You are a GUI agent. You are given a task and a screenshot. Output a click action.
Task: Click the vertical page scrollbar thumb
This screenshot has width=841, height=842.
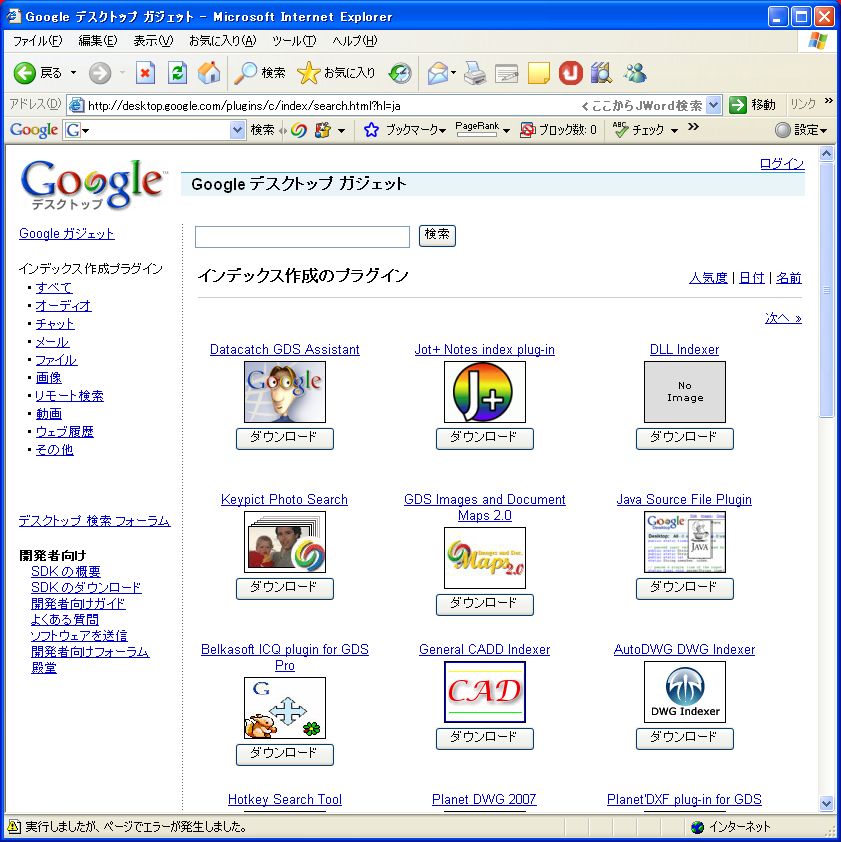(826, 290)
